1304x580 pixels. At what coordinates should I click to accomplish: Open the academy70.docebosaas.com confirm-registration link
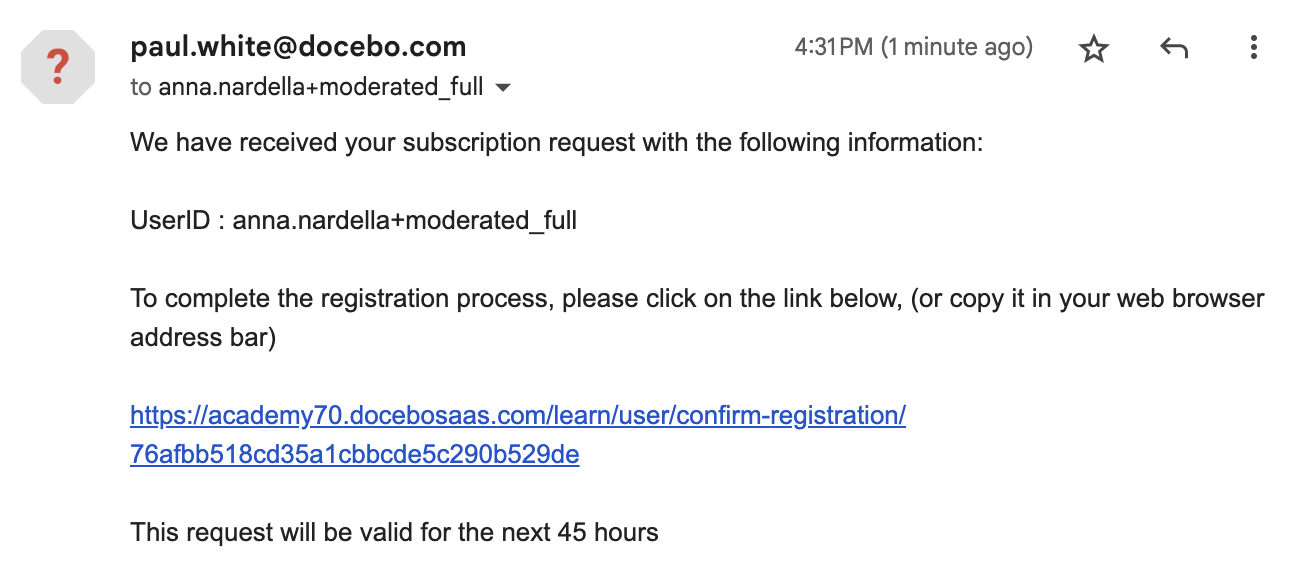pos(518,415)
